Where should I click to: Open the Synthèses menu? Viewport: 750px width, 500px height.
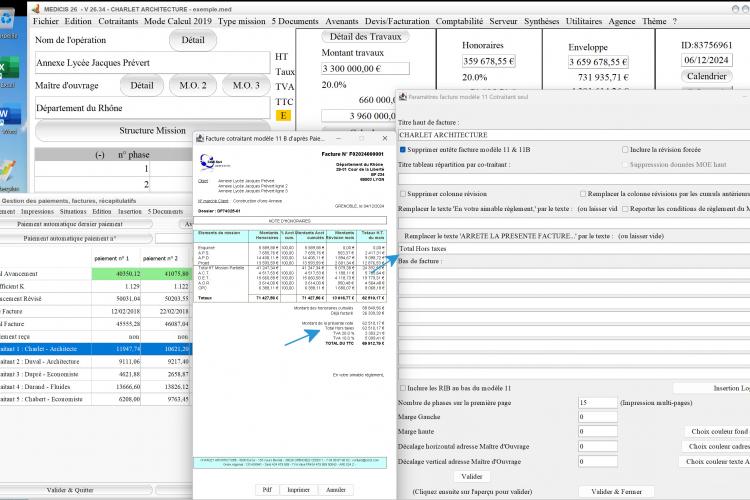click(541, 21)
